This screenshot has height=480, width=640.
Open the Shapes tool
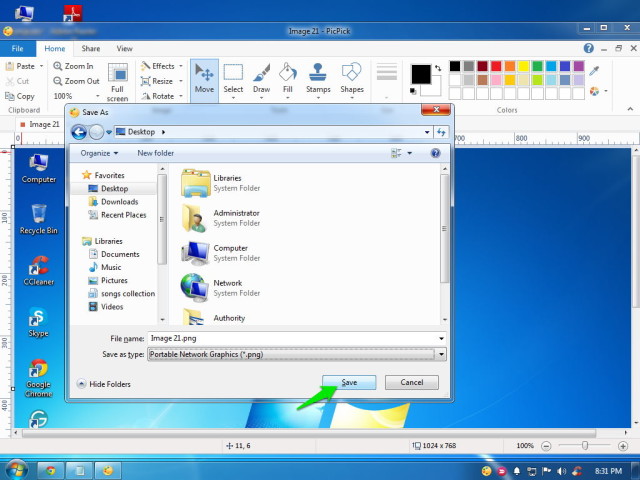pos(351,80)
